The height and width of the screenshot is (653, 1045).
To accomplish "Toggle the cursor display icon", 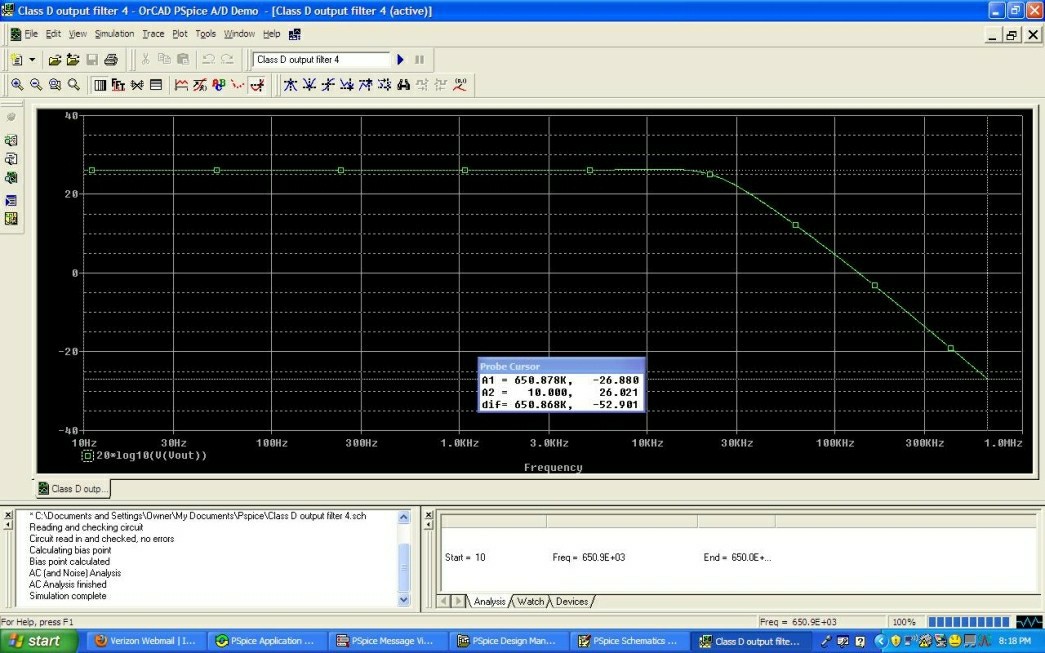I will click(x=257, y=85).
